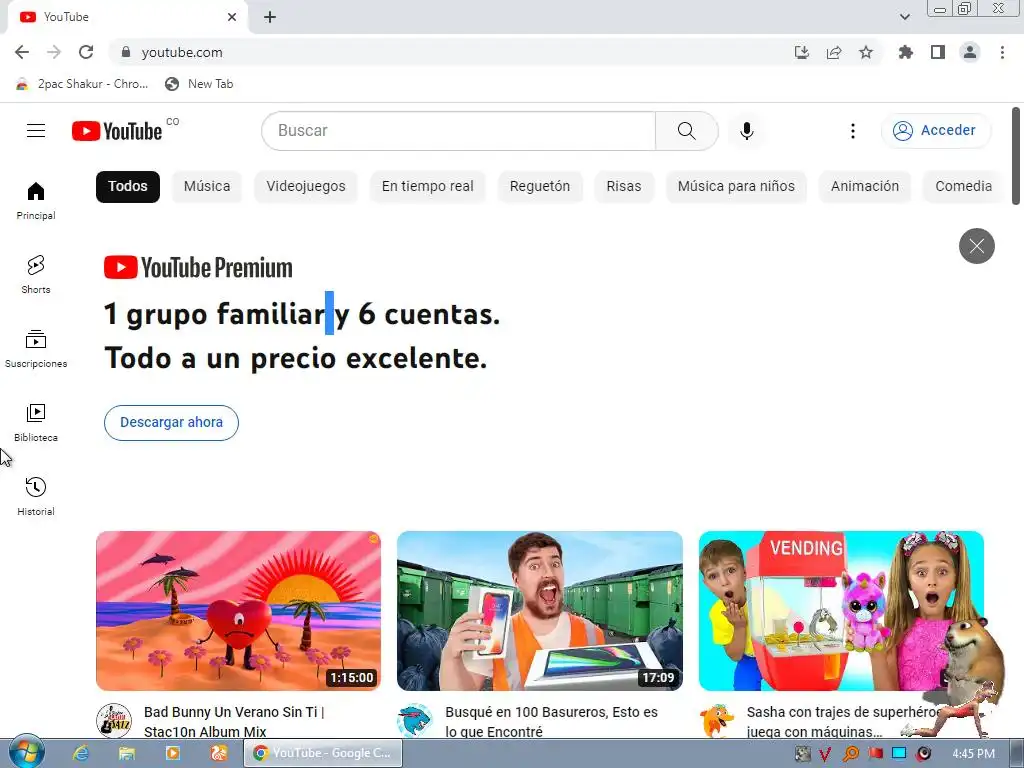Click the install app icon in address bar

801,52
